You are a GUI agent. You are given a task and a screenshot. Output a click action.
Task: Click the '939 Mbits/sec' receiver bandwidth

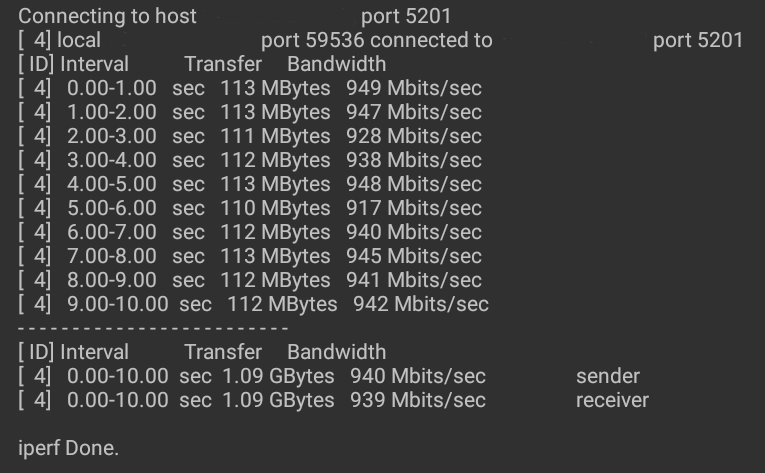(418, 400)
